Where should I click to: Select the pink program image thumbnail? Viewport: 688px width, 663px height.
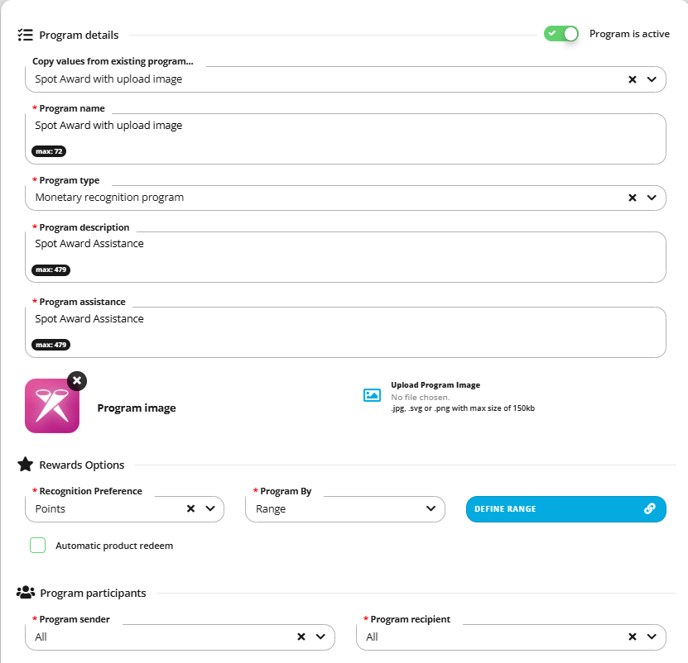pos(52,406)
